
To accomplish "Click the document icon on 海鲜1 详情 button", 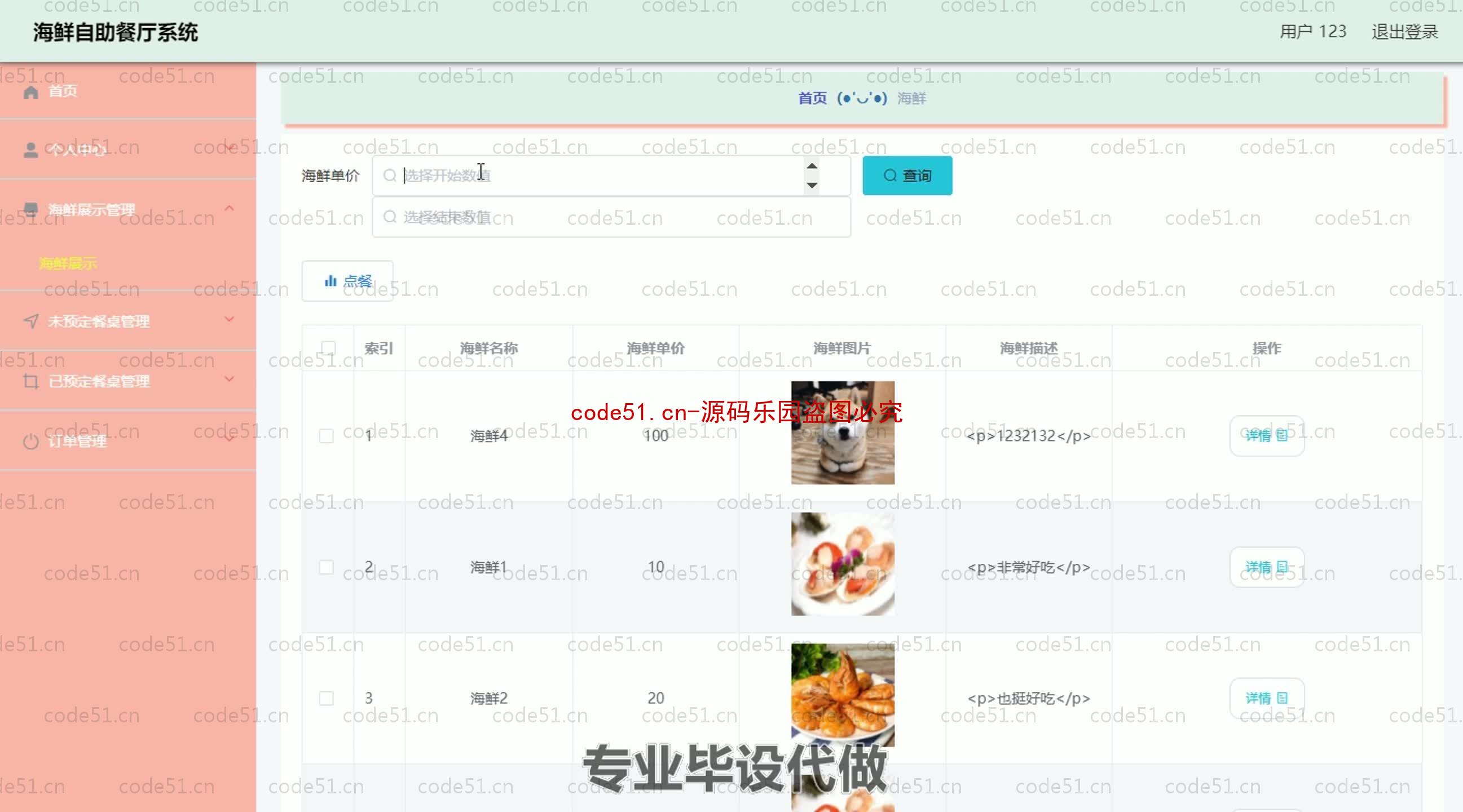I will [1283, 567].
